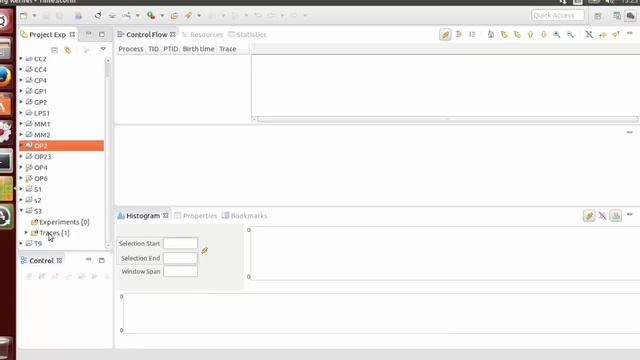640x360 pixels.
Task: Toggle Activate Trace Coloring in Histogram toolbar
Action: tap(616, 216)
